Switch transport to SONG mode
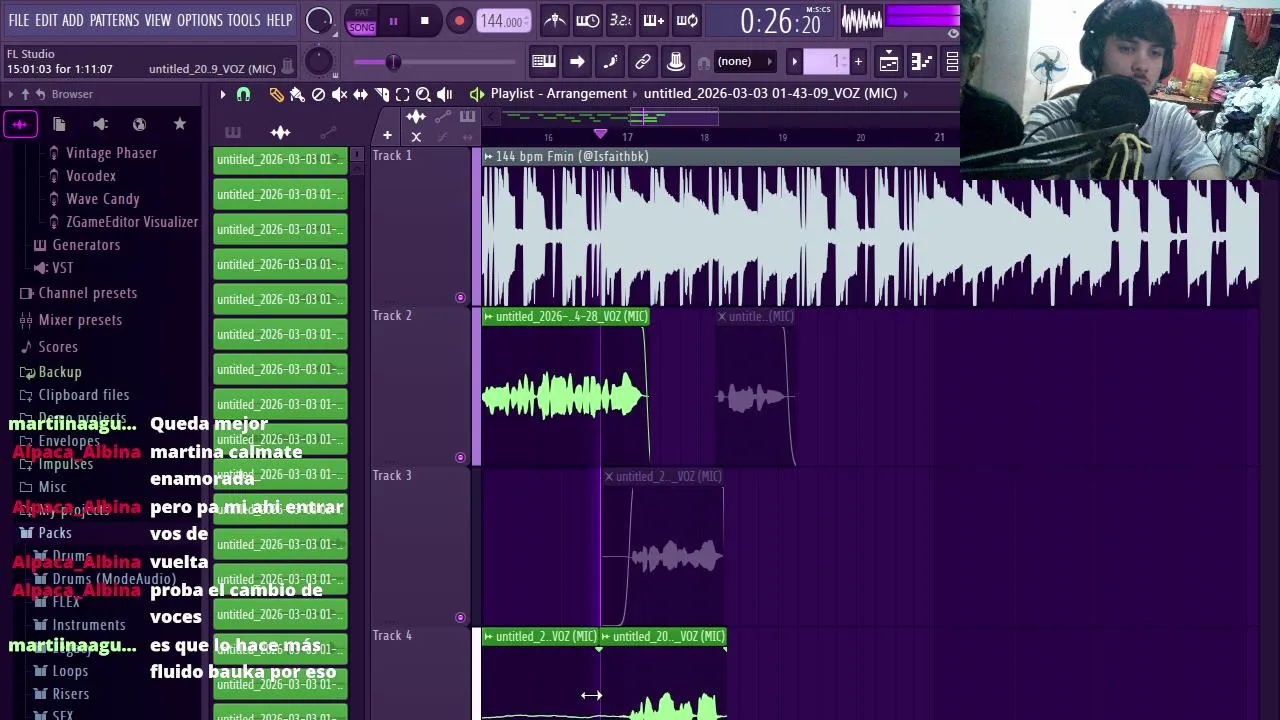Image resolution: width=1280 pixels, height=720 pixels. coord(362,27)
